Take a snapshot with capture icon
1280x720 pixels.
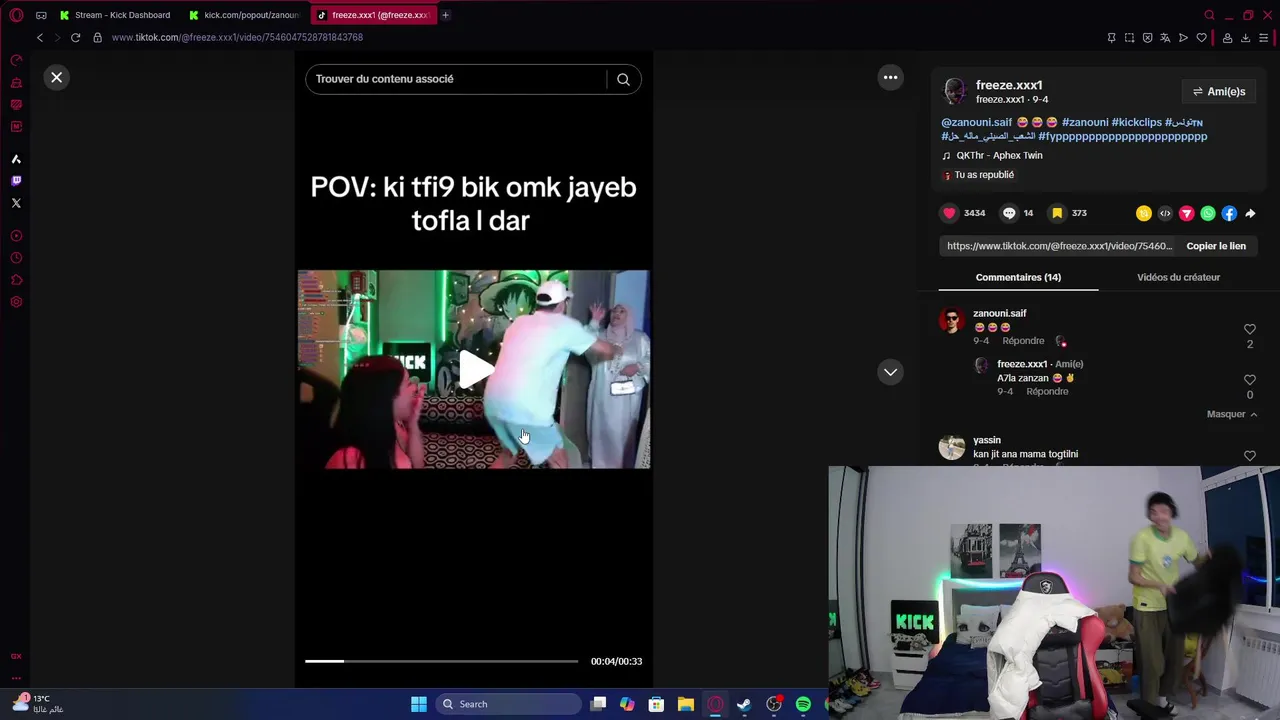point(1129,38)
